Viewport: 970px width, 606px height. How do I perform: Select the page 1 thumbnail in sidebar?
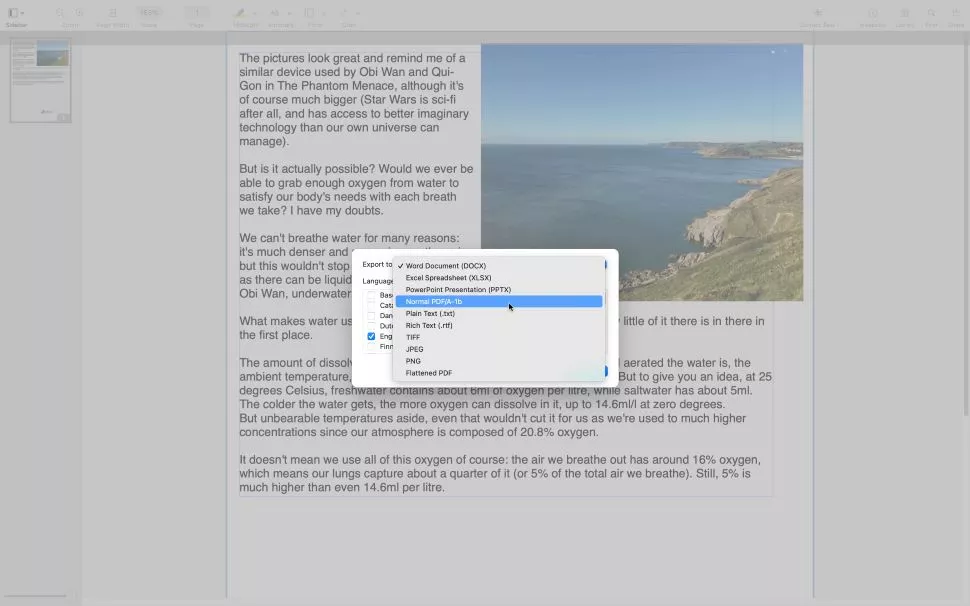coord(40,80)
